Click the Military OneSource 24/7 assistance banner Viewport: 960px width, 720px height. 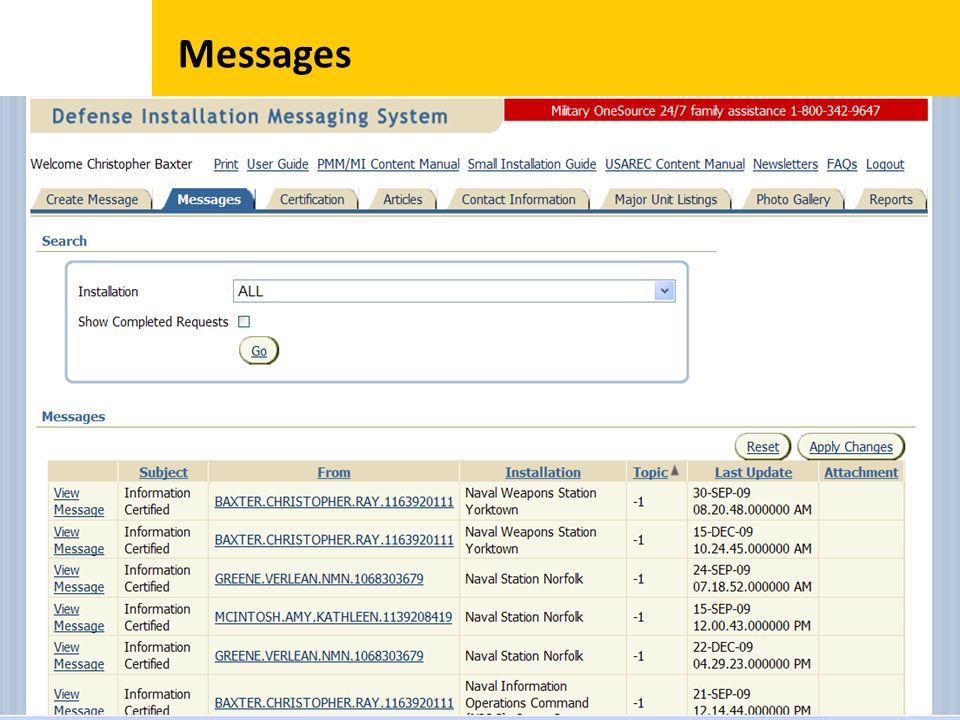(716, 111)
